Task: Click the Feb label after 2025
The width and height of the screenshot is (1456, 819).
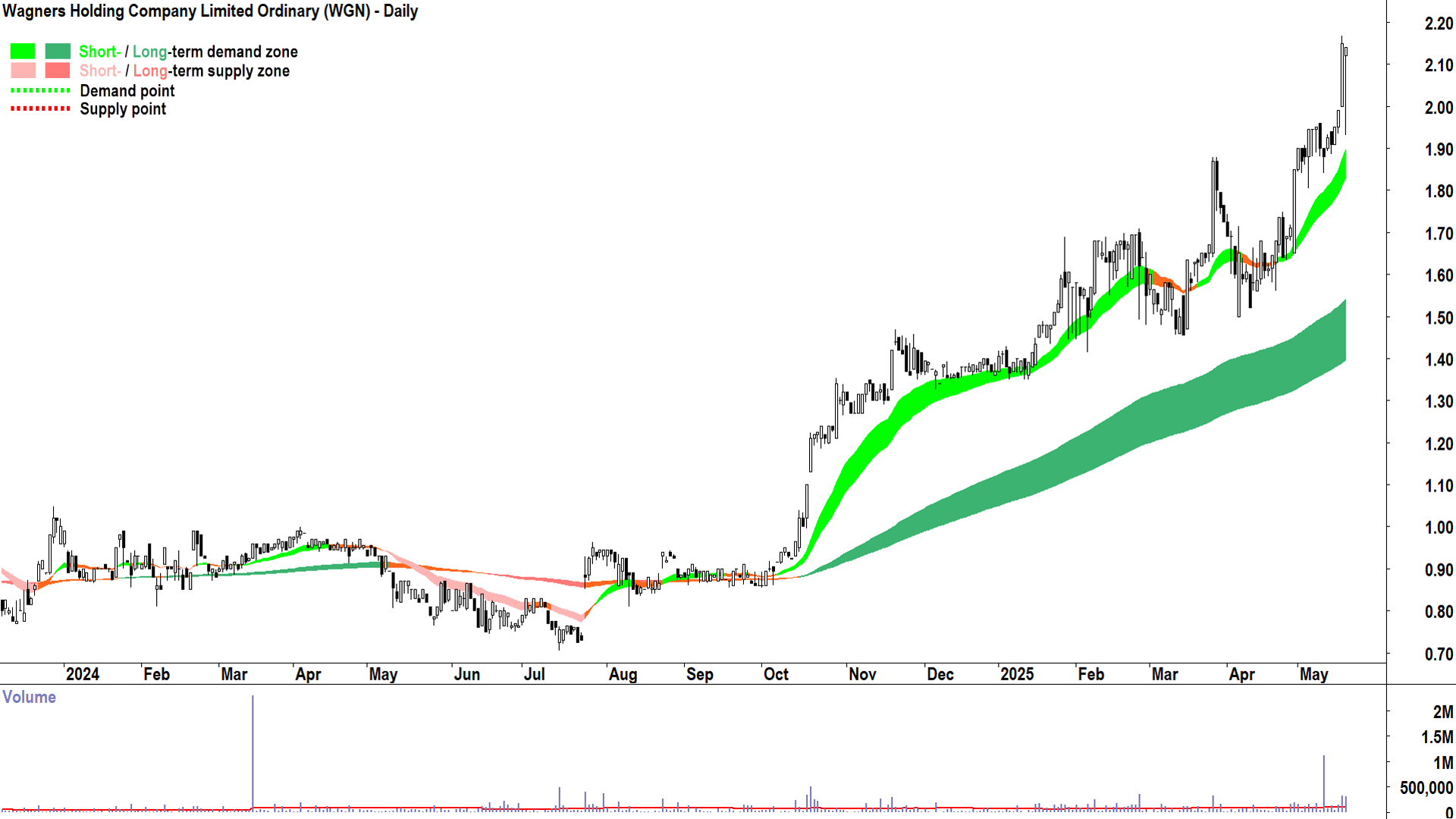Action: coord(1091,674)
